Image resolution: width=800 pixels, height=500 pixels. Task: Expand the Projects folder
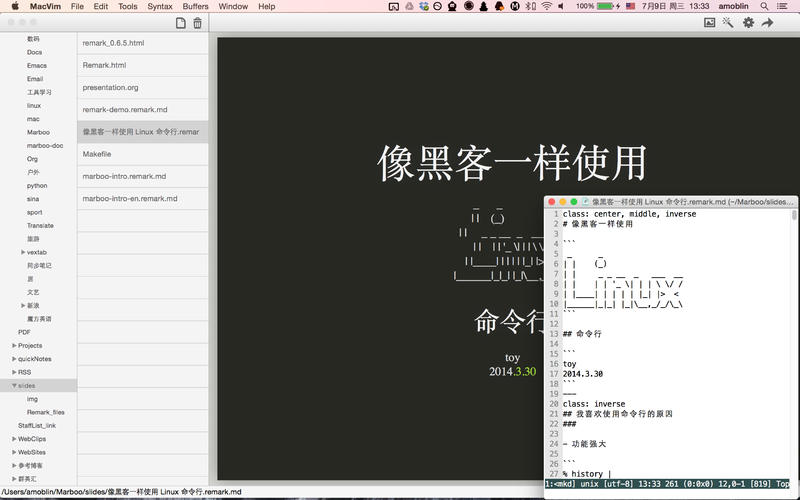pyautogui.click(x=14, y=345)
